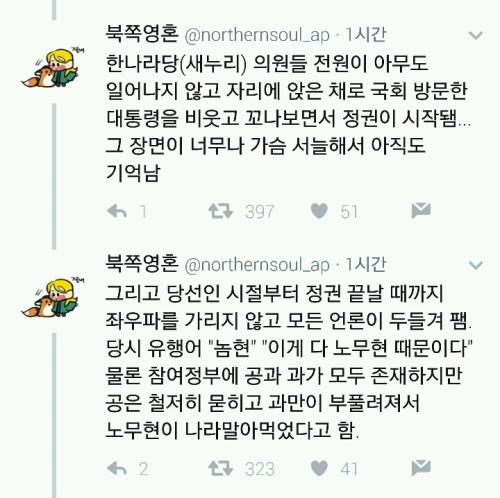Open @northernsoul_ap handle on first tweet
Image resolution: width=500 pixels, height=498 pixels.
pos(257,35)
